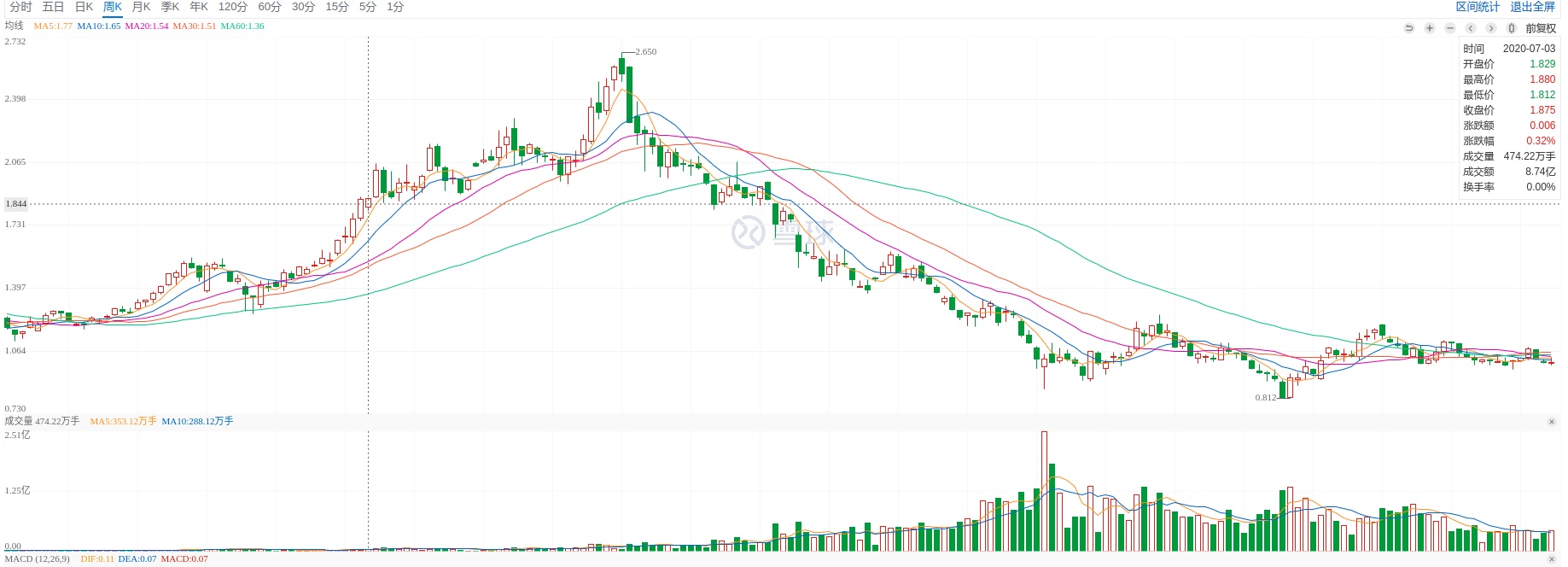
Task: Click the MA5:1.77 legend value
Action: [x=53, y=26]
